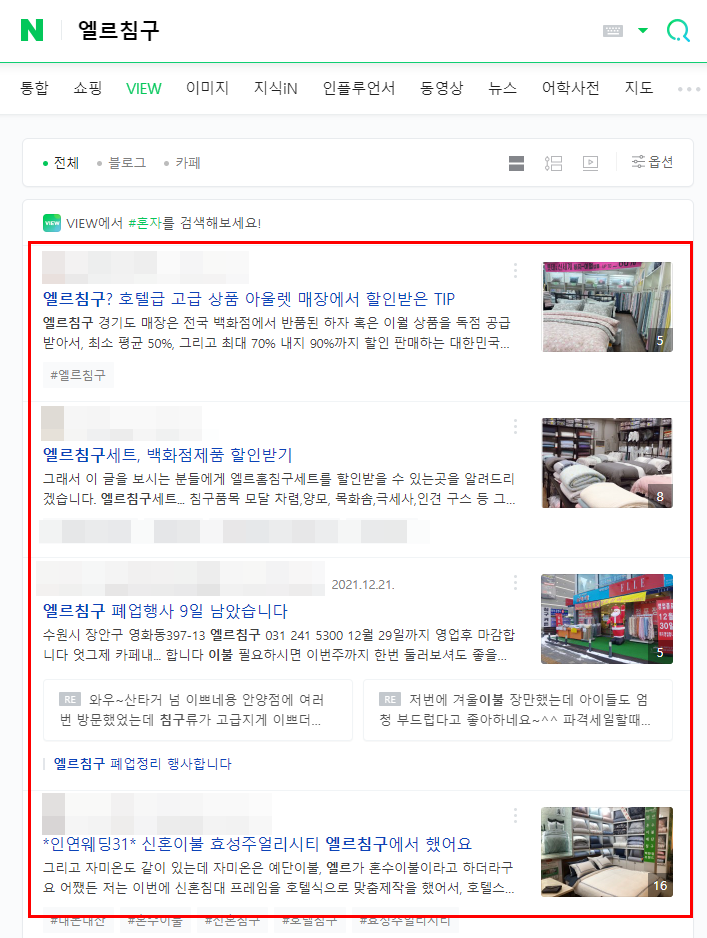The image size is (707, 938).
Task: Open the 지식iN tab
Action: [x=276, y=89]
